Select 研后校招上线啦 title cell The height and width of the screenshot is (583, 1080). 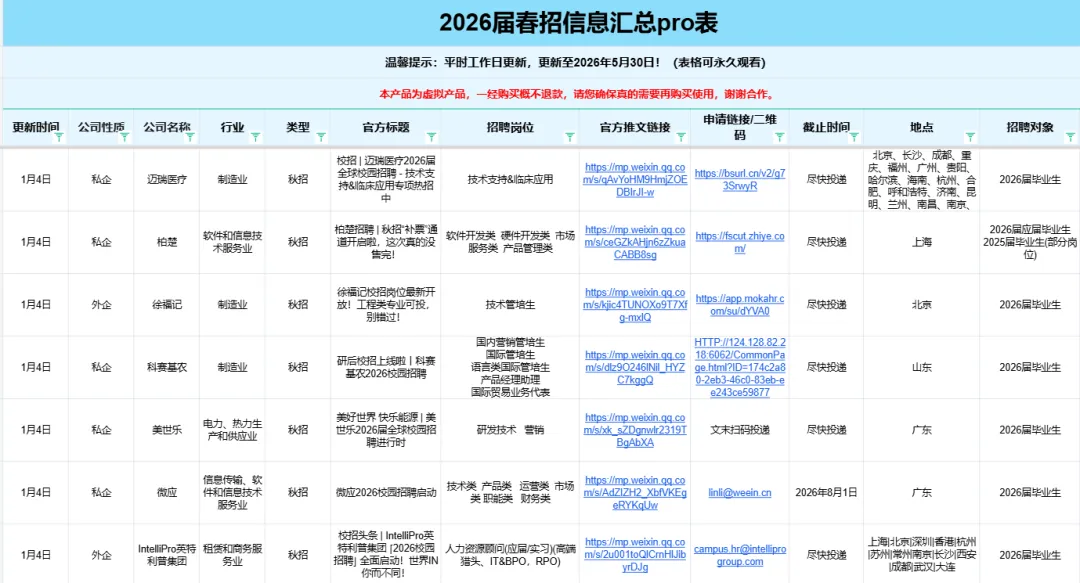(386, 367)
